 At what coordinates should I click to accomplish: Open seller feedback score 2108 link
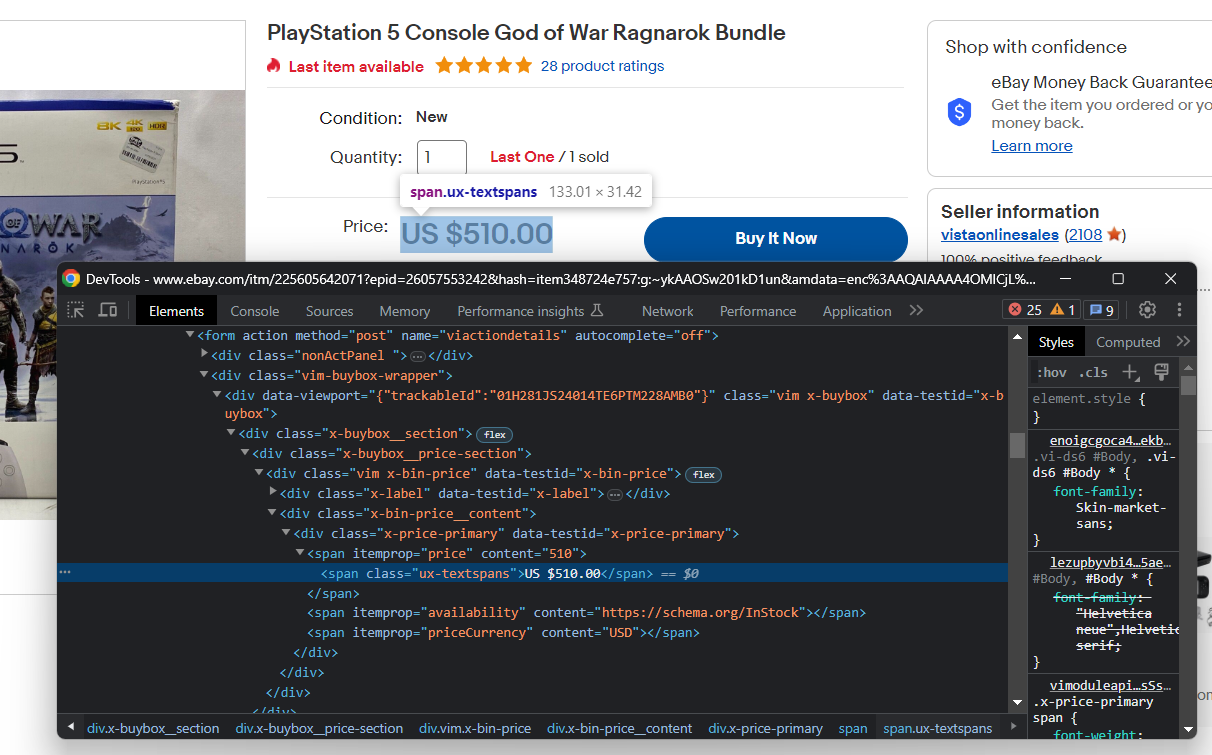(x=1083, y=235)
